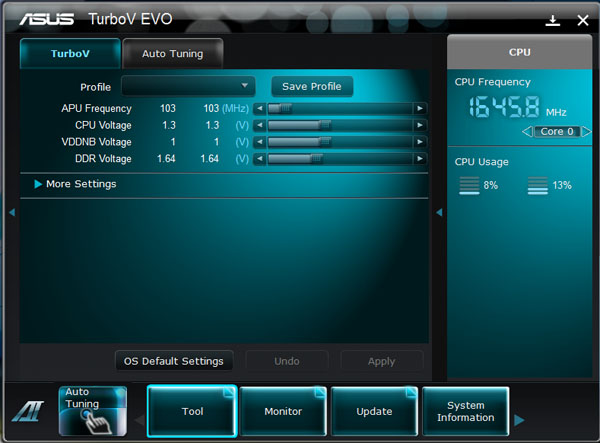This screenshot has width=600, height=443.
Task: Open the Profile dropdown list
Action: [188, 86]
